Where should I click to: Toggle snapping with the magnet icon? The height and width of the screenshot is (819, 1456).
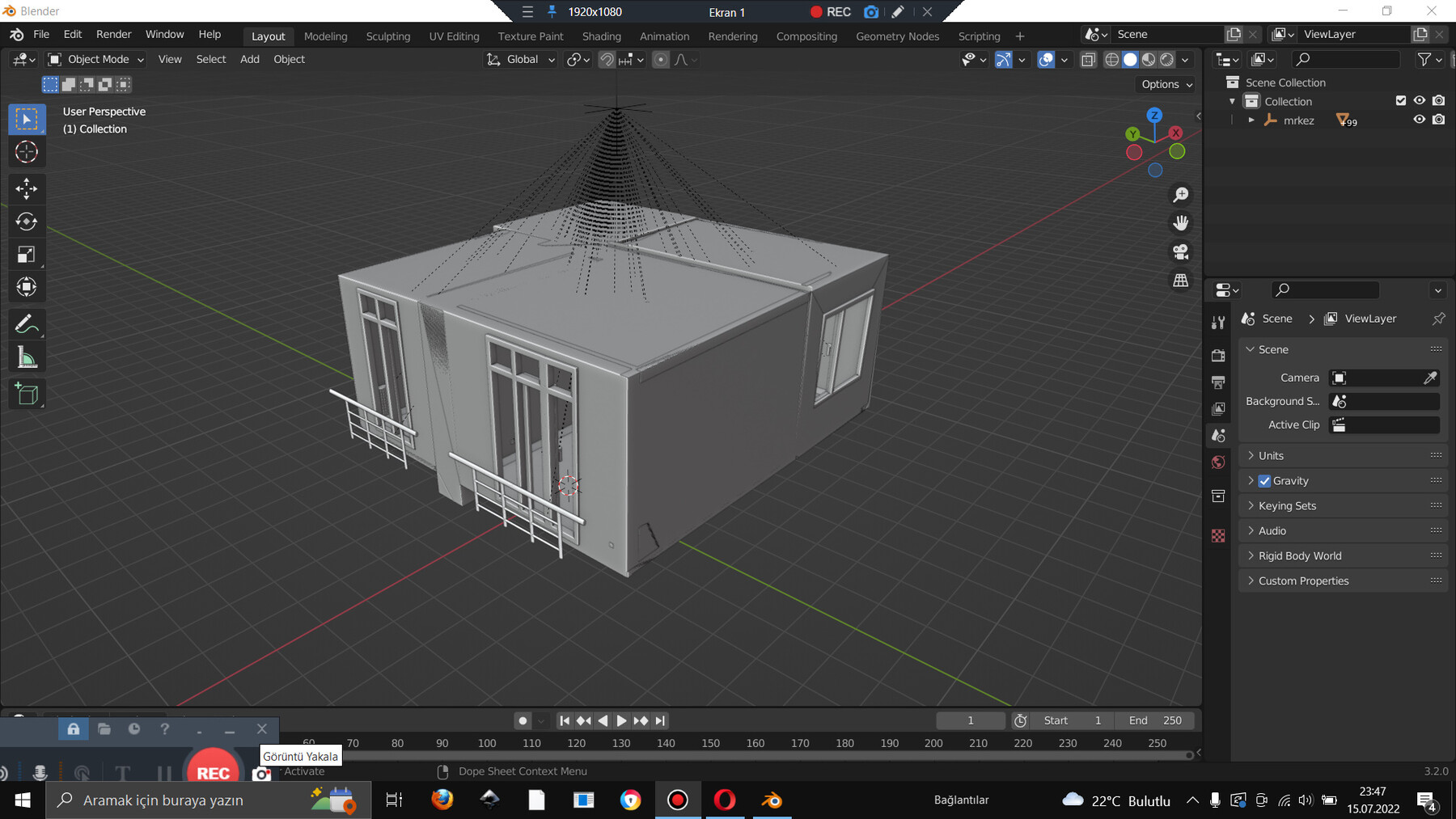pos(606,59)
